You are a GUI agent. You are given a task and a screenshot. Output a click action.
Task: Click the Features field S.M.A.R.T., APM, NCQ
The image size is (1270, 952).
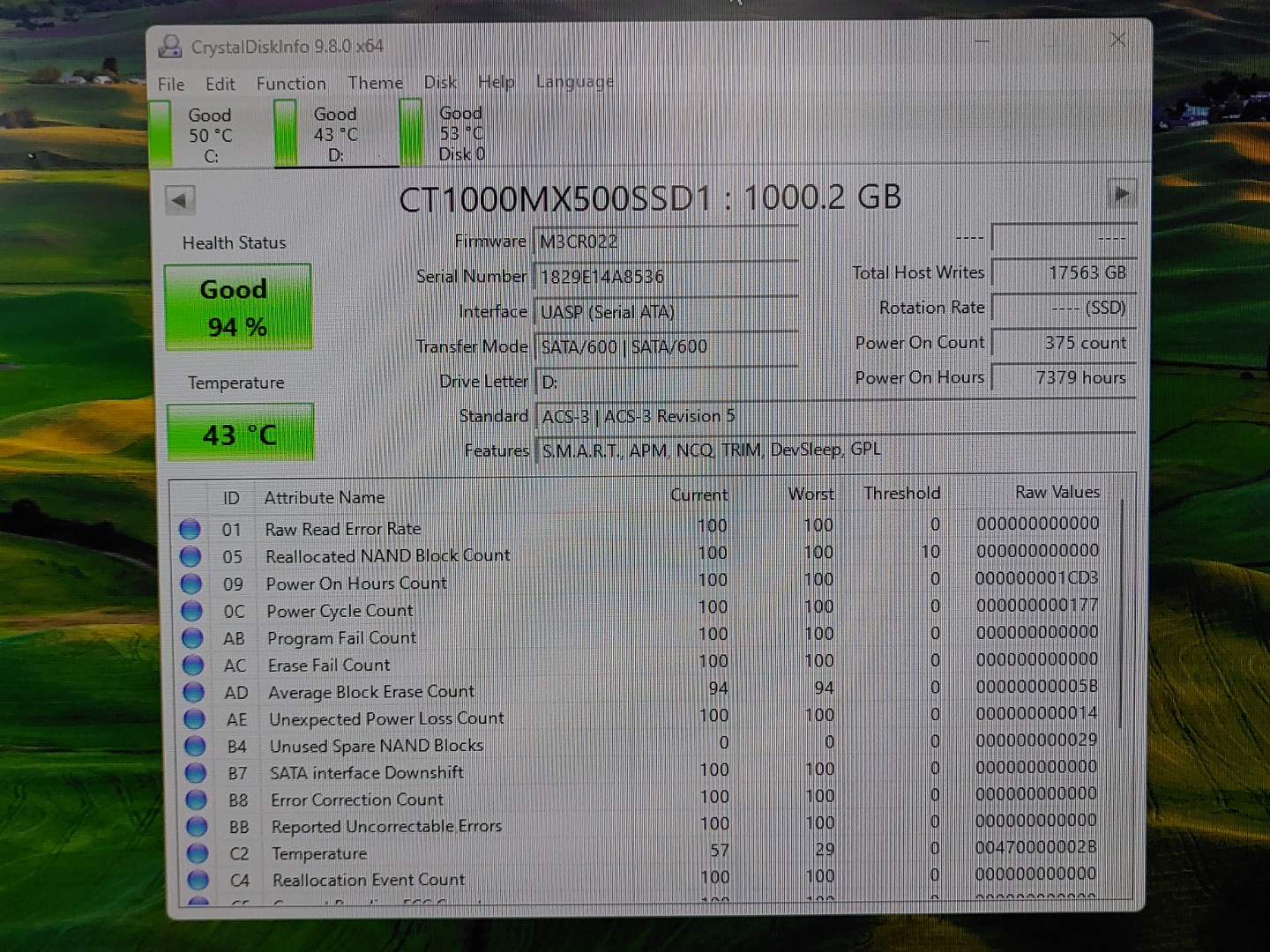point(836,450)
